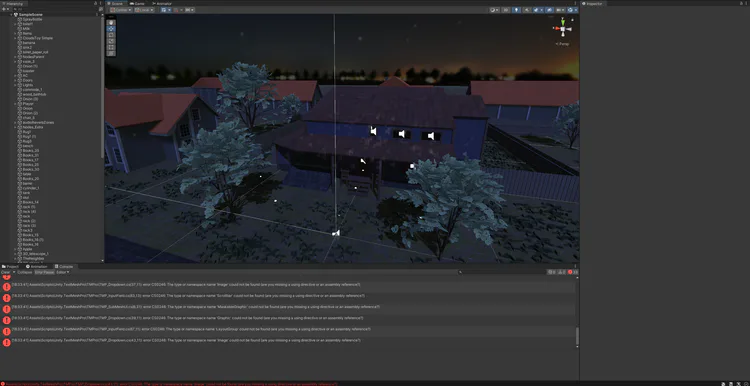Click the orientation gizmo lock icon
Image resolution: width=750 pixels, height=386 pixels.
point(573,20)
